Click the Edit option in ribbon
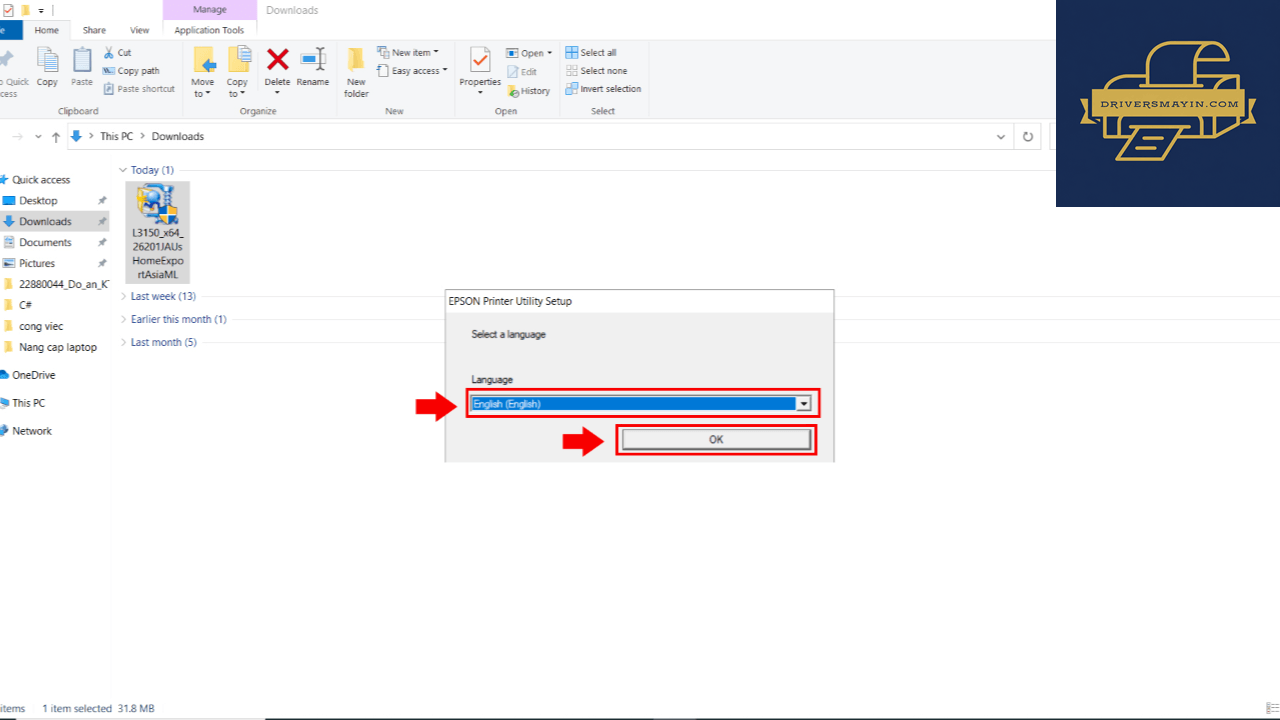 click(x=522, y=72)
